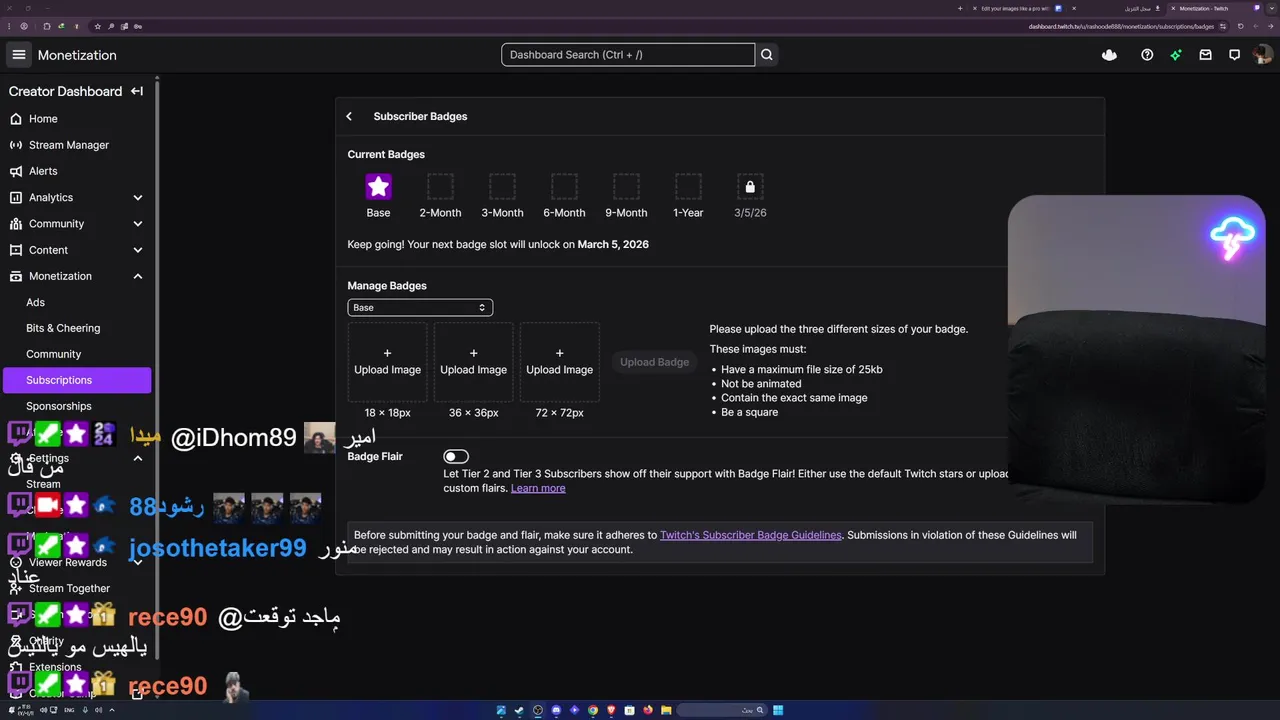1280x720 pixels.
Task: Open Stream Manager from sidebar
Action: click(x=69, y=145)
